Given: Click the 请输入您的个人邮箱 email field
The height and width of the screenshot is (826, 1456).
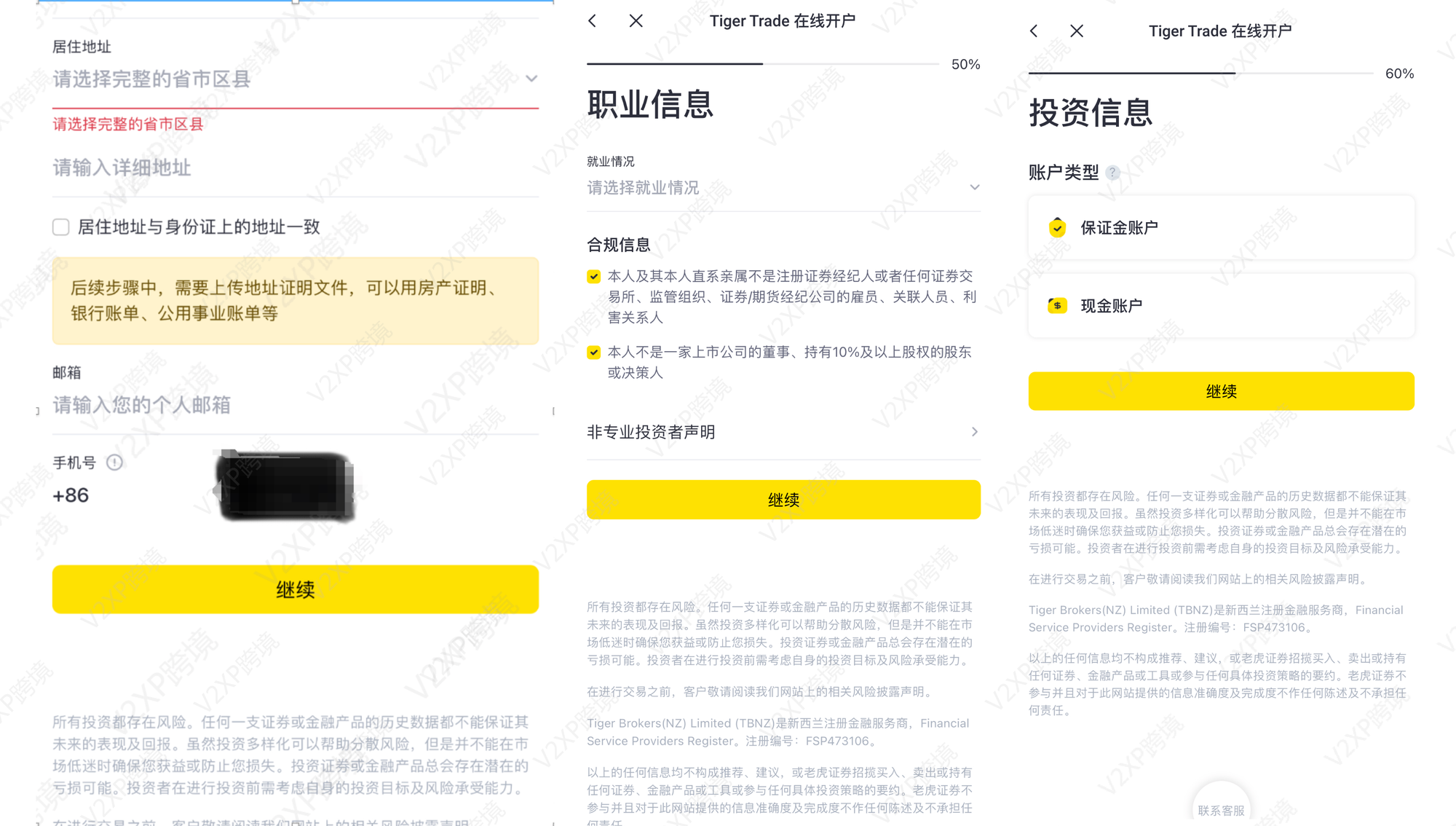Looking at the screenshot, I should point(296,405).
